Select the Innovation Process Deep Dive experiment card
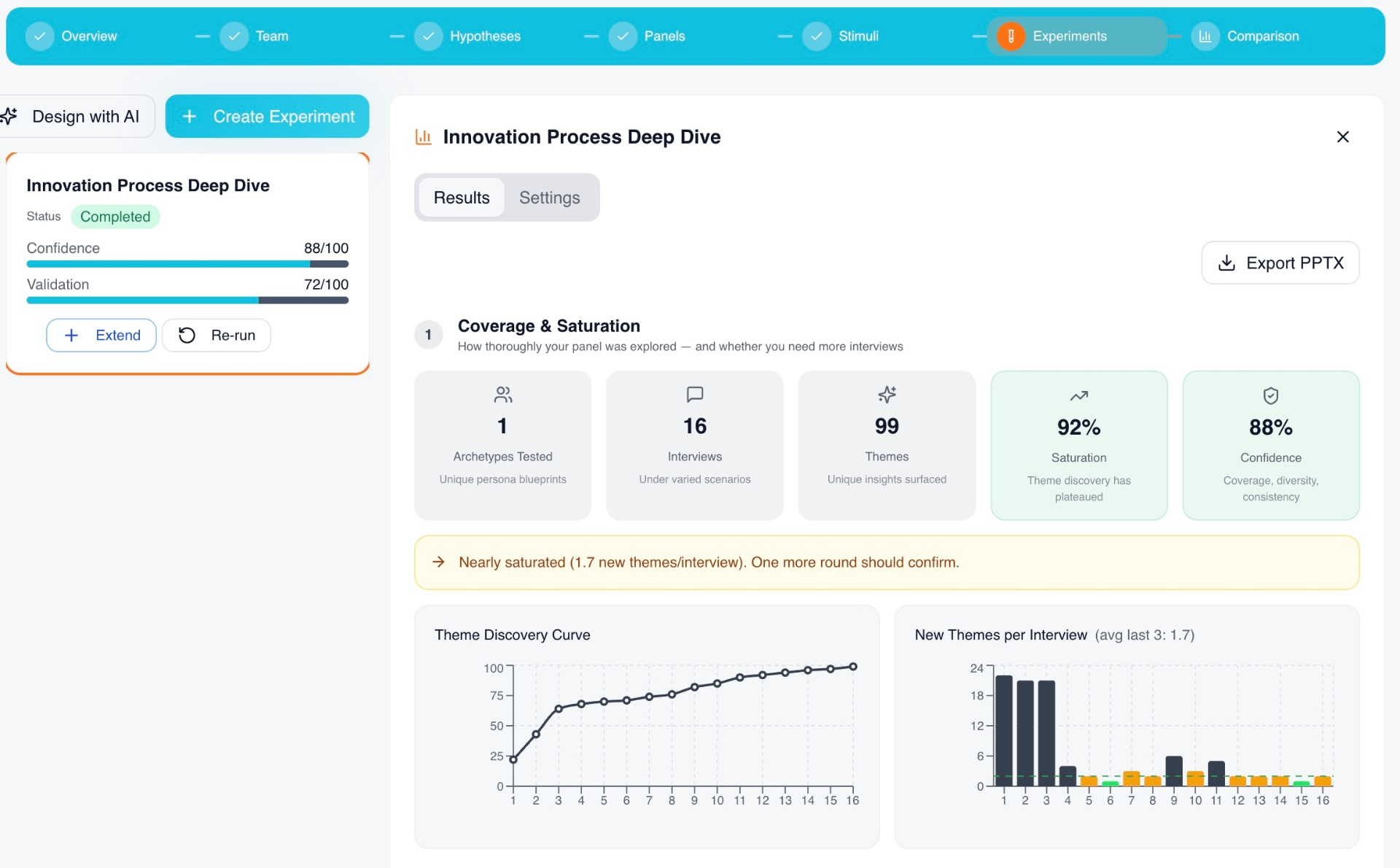The height and width of the screenshot is (868, 1400). click(187, 263)
